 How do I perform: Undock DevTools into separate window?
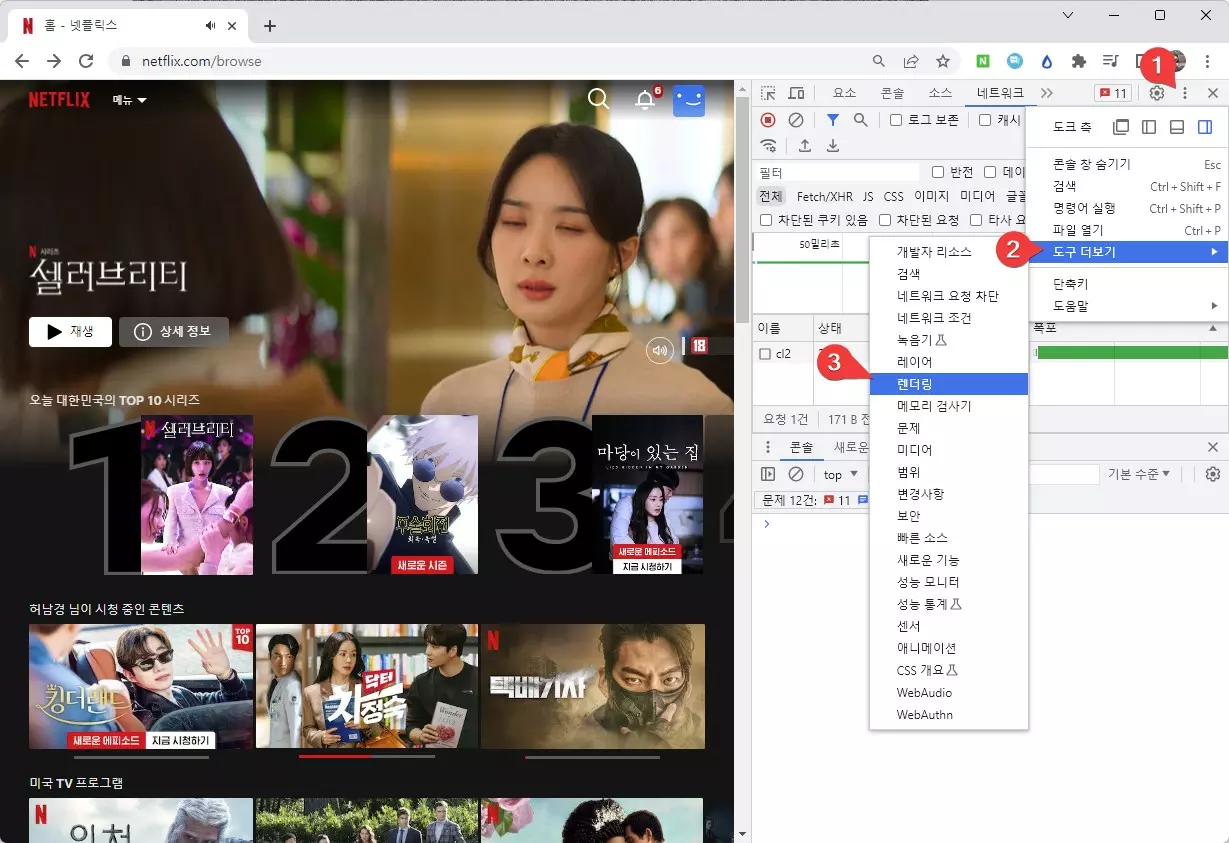(1121, 127)
